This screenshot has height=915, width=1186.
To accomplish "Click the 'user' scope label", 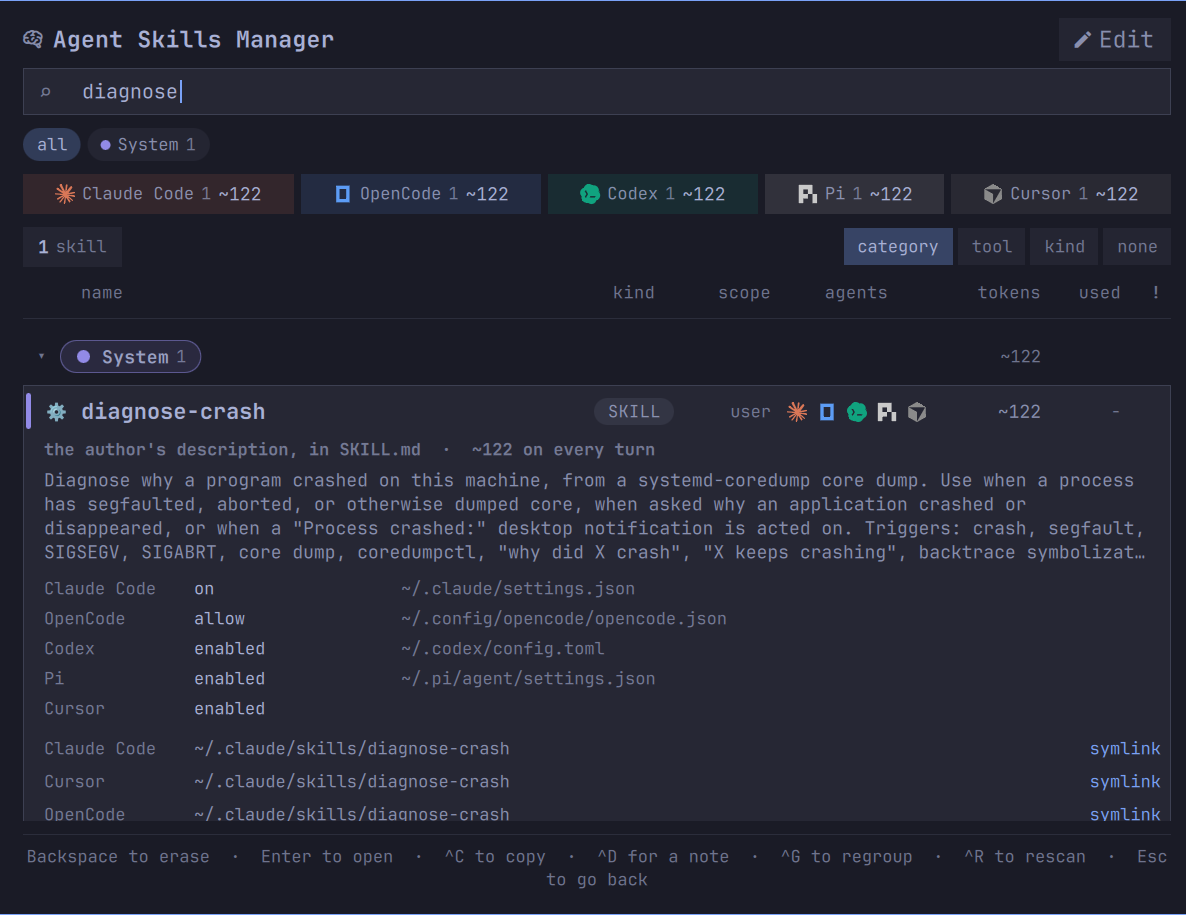I will tap(750, 412).
